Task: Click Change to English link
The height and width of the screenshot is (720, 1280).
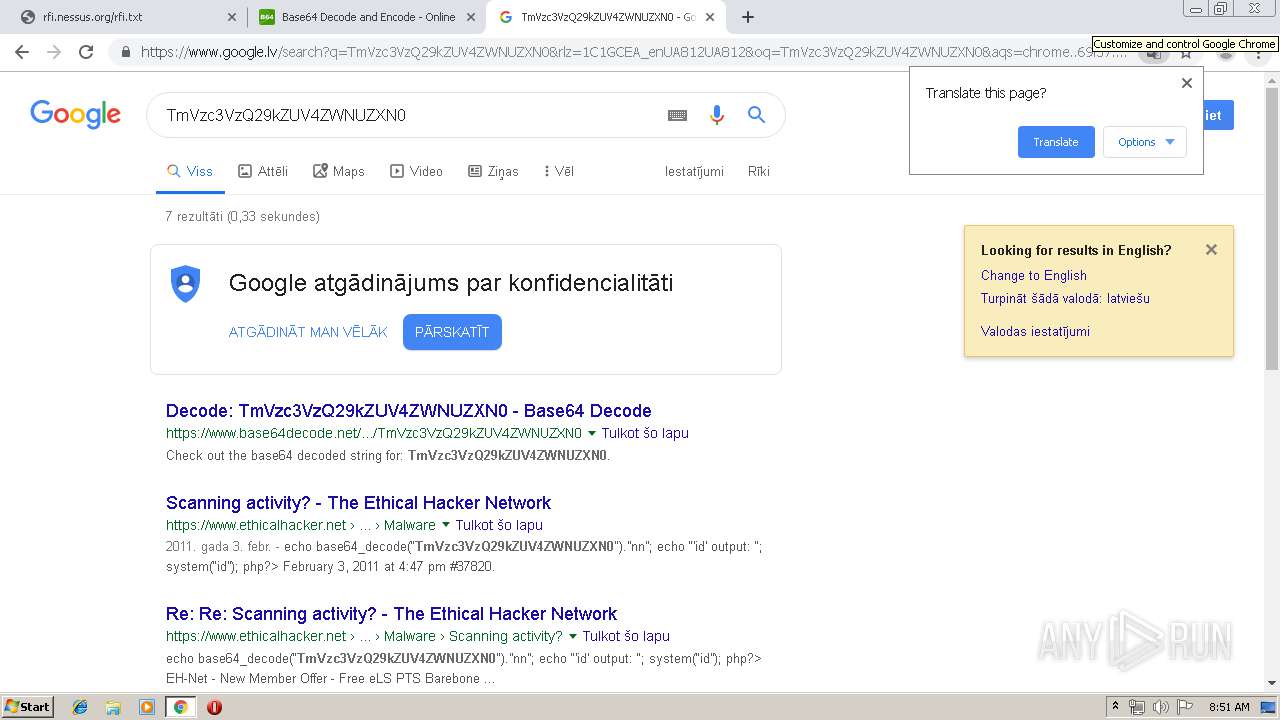Action: pos(1034,276)
